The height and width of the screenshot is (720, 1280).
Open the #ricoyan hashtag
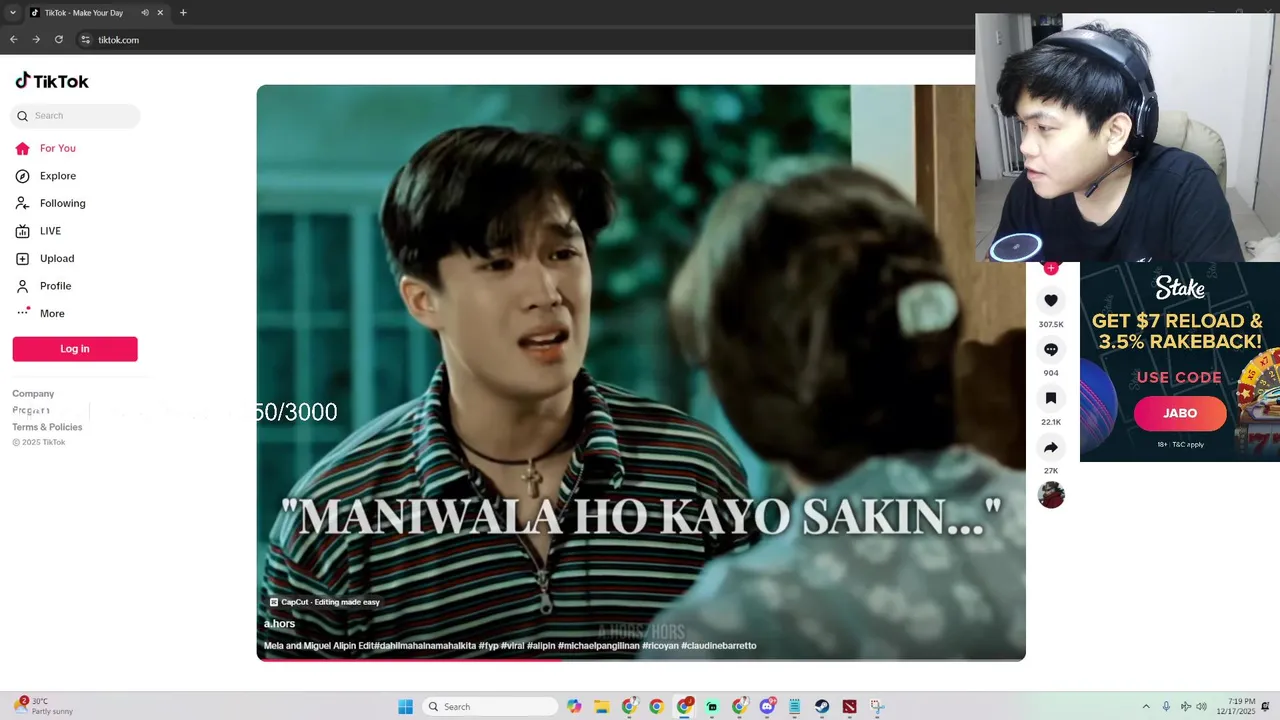tap(660, 646)
